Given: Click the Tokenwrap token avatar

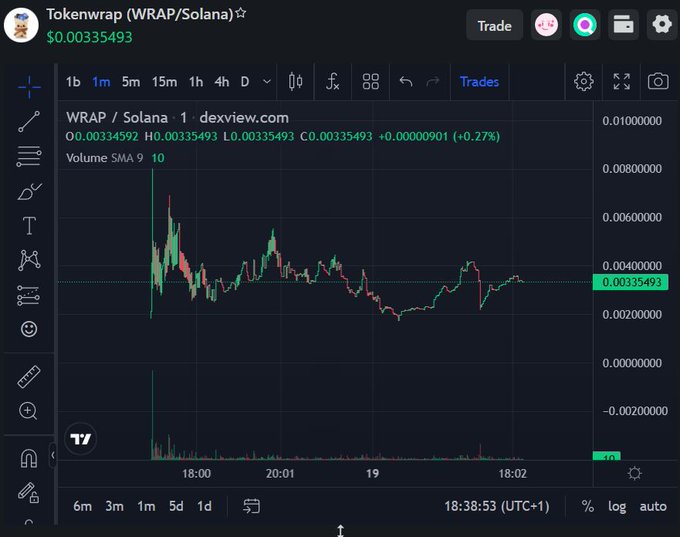Looking at the screenshot, I should (x=21, y=25).
